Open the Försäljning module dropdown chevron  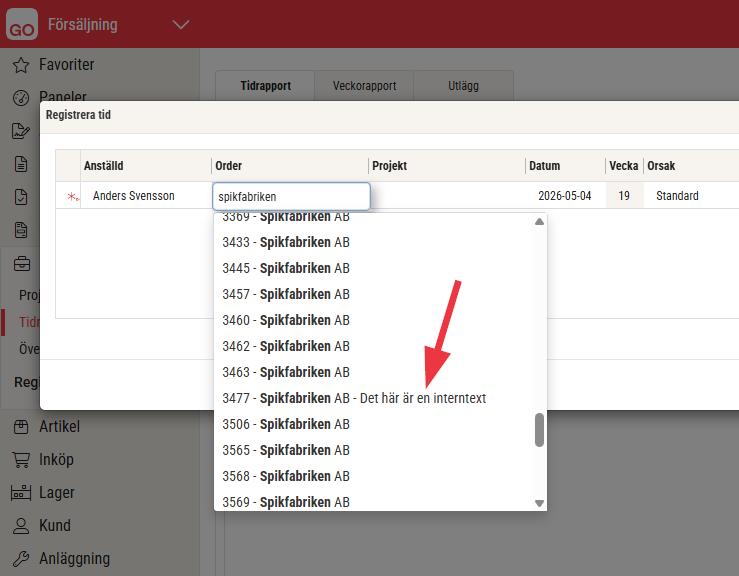pos(181,25)
